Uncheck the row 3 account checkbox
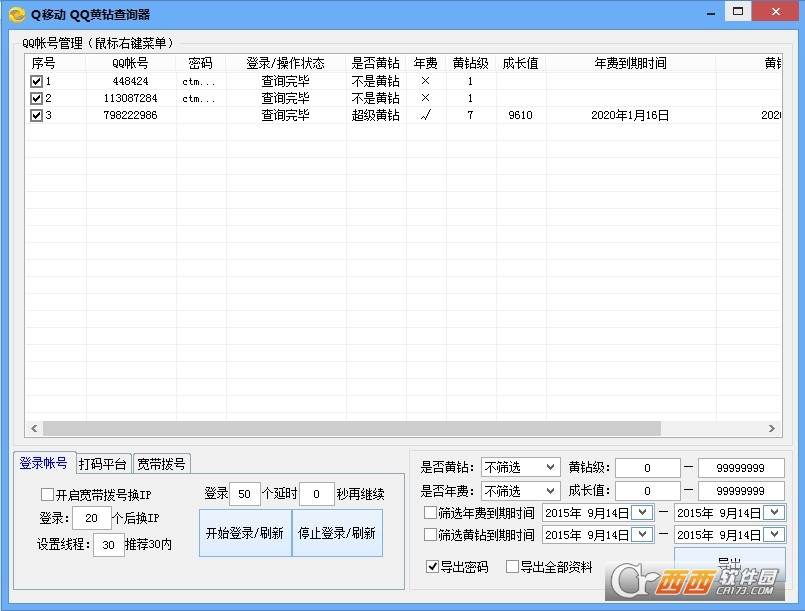Viewport: 805px width, 611px height. point(37,115)
